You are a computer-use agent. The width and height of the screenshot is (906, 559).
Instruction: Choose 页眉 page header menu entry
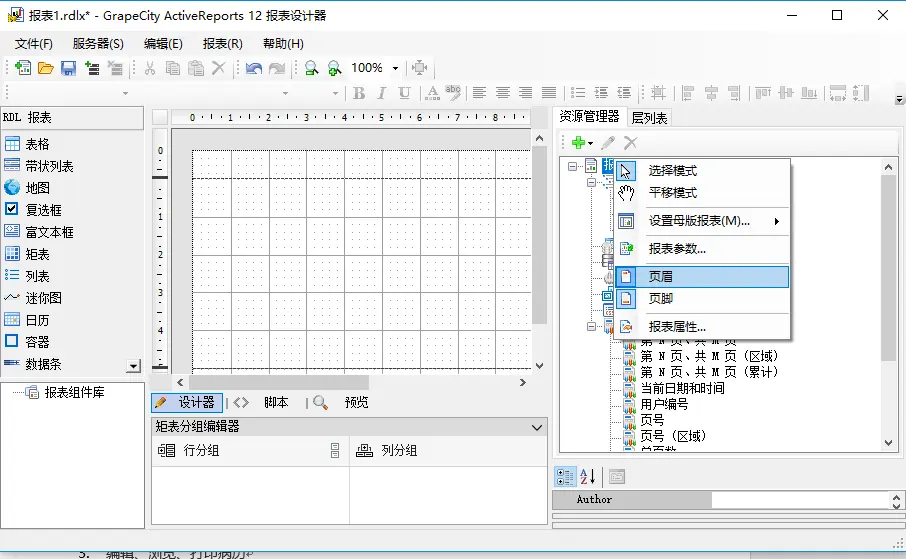point(702,277)
